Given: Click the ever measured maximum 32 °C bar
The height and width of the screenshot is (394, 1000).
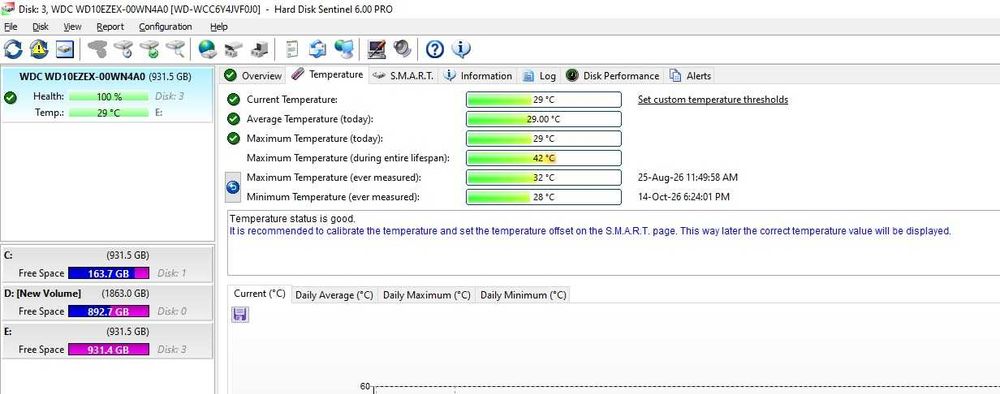Looking at the screenshot, I should tap(544, 178).
